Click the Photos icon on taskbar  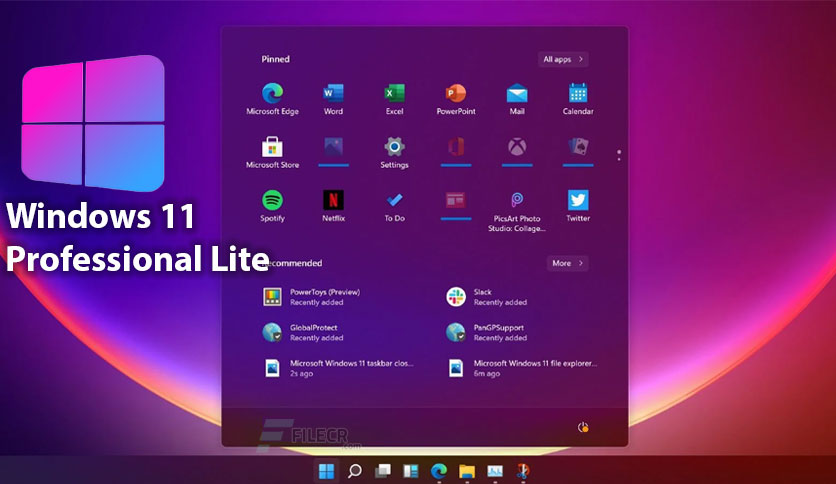(495, 471)
